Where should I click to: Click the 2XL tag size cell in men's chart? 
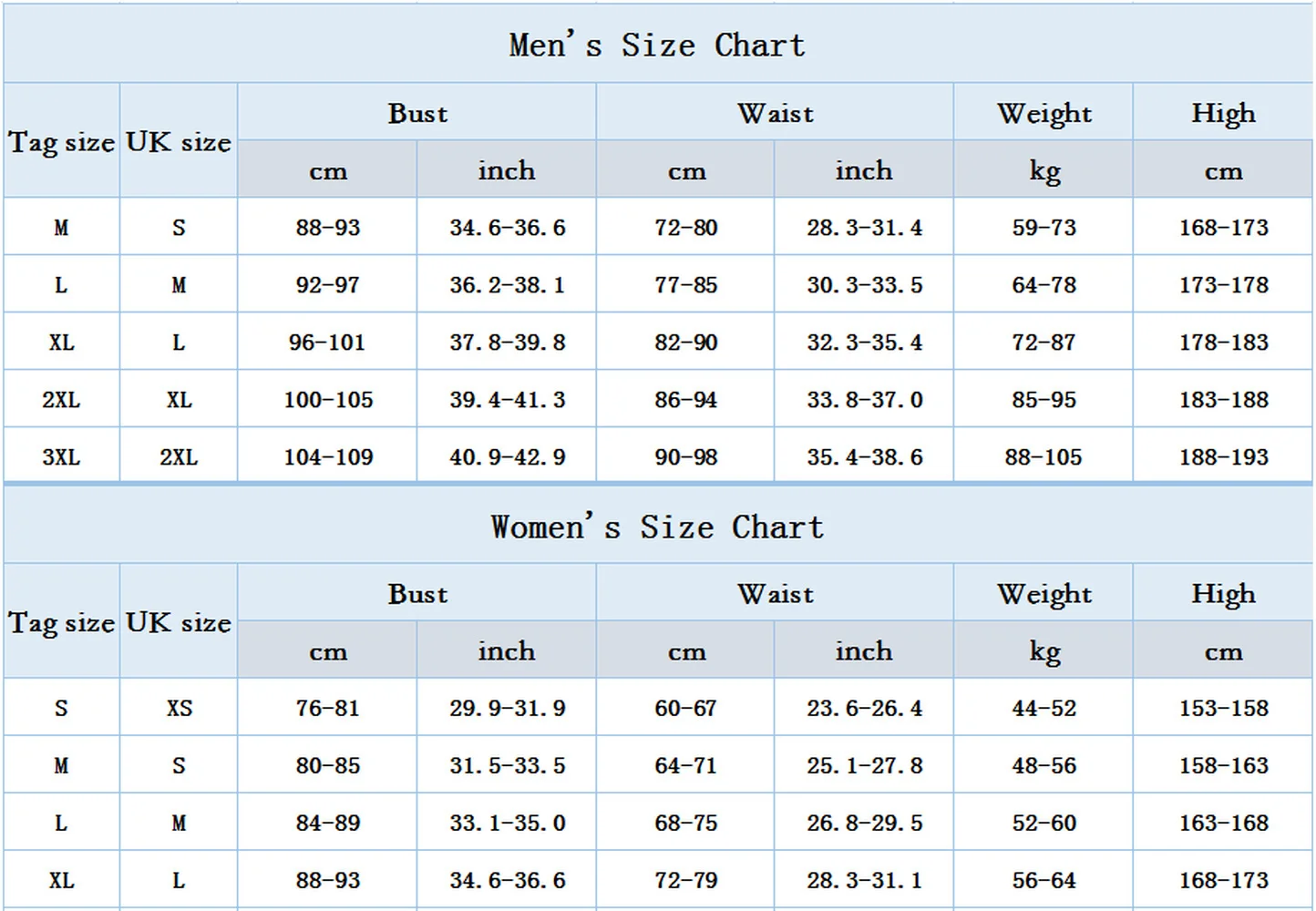pyautogui.click(x=61, y=400)
